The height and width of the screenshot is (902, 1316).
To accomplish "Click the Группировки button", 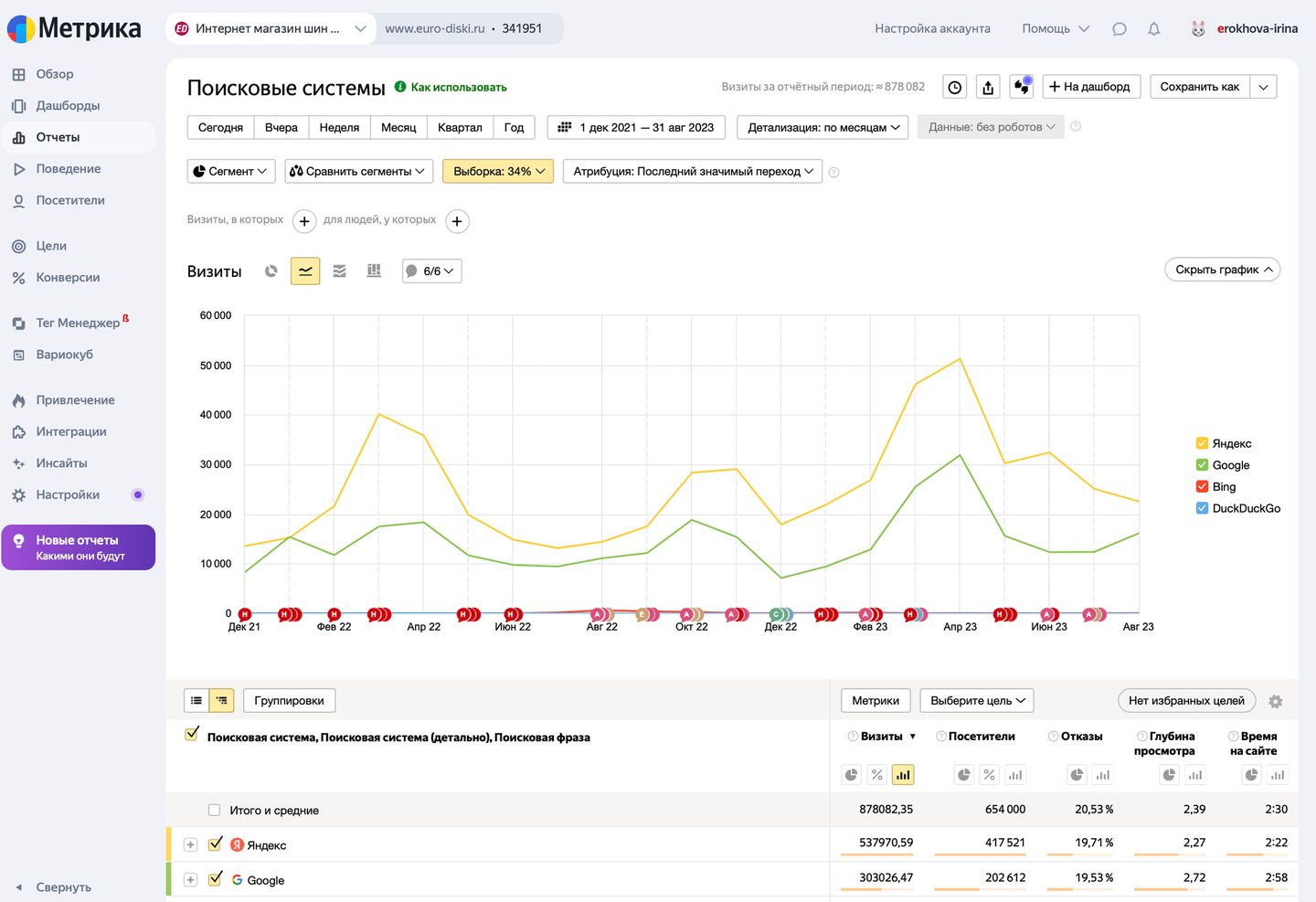I will click(x=289, y=701).
